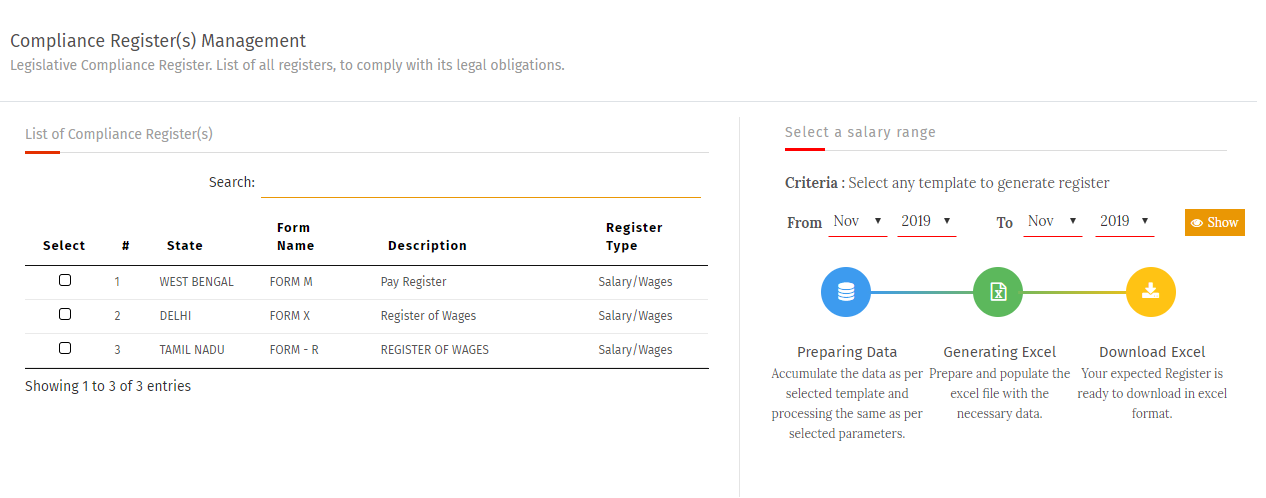Select the DELHI Form X checkbox
This screenshot has height=498, width=1266.
[x=65, y=314]
